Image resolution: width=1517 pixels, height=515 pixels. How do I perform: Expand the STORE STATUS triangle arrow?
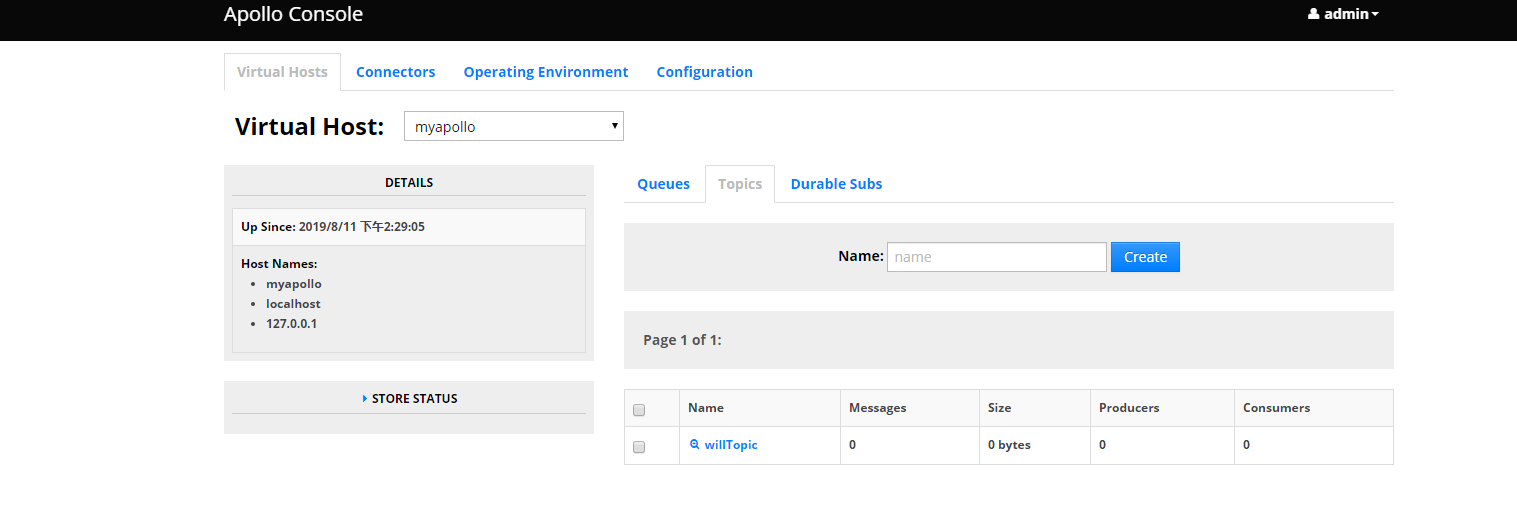tap(365, 399)
